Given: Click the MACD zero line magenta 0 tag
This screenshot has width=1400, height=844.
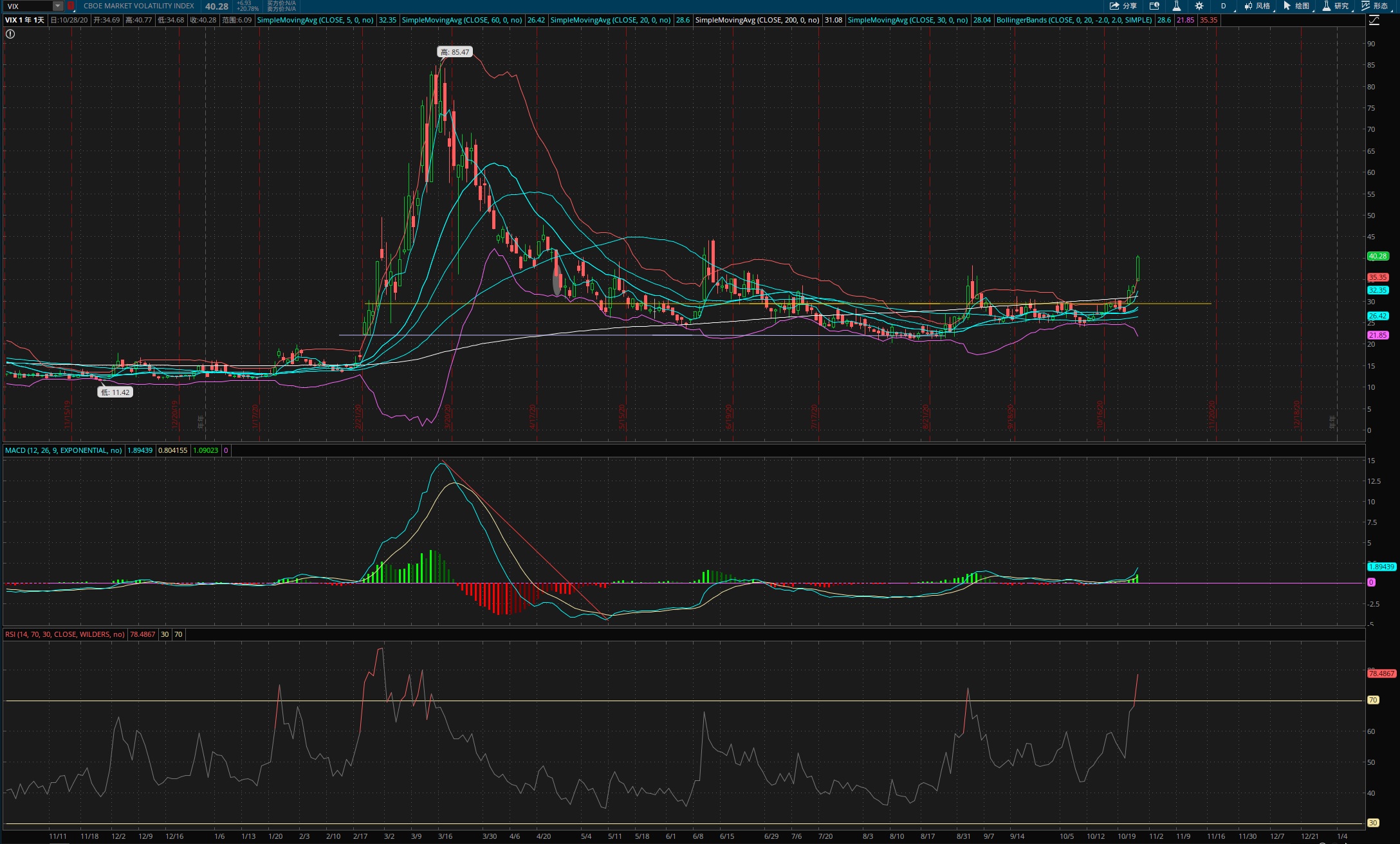Looking at the screenshot, I should pos(1371,582).
